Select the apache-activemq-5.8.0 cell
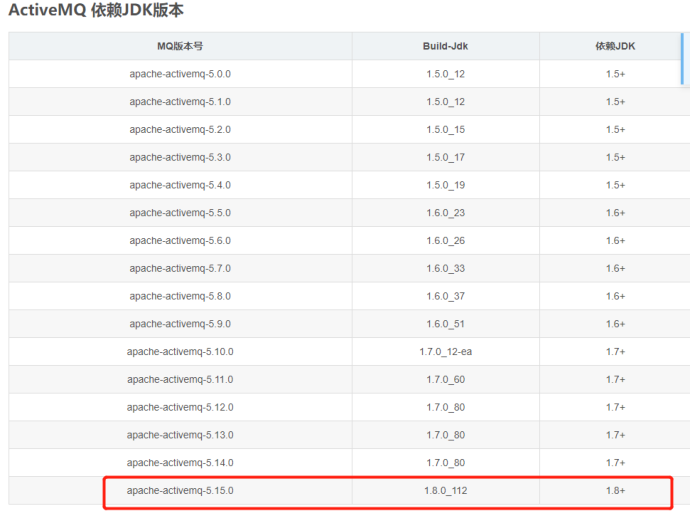Viewport: 690px width, 511px height. pyautogui.click(x=180, y=296)
